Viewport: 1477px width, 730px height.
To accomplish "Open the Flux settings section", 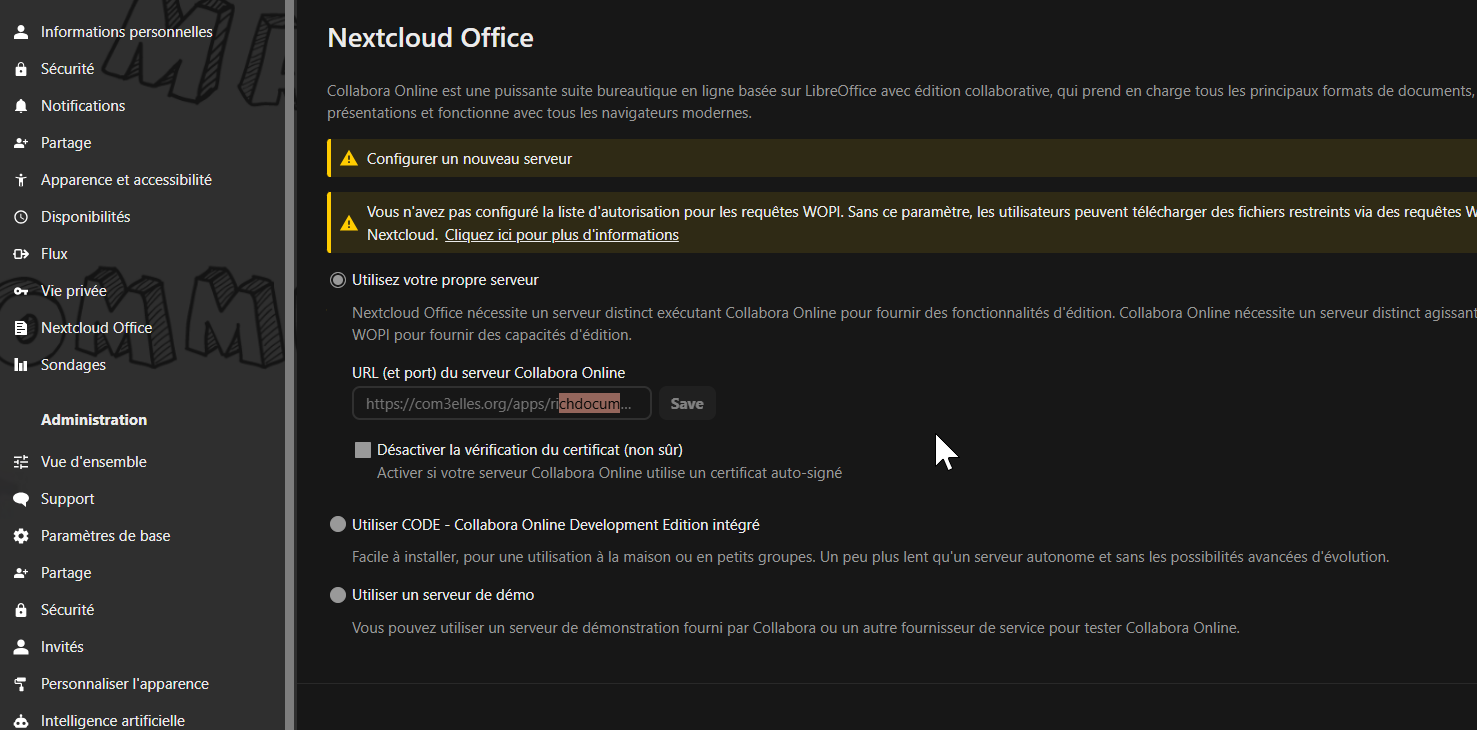I will click(54, 254).
